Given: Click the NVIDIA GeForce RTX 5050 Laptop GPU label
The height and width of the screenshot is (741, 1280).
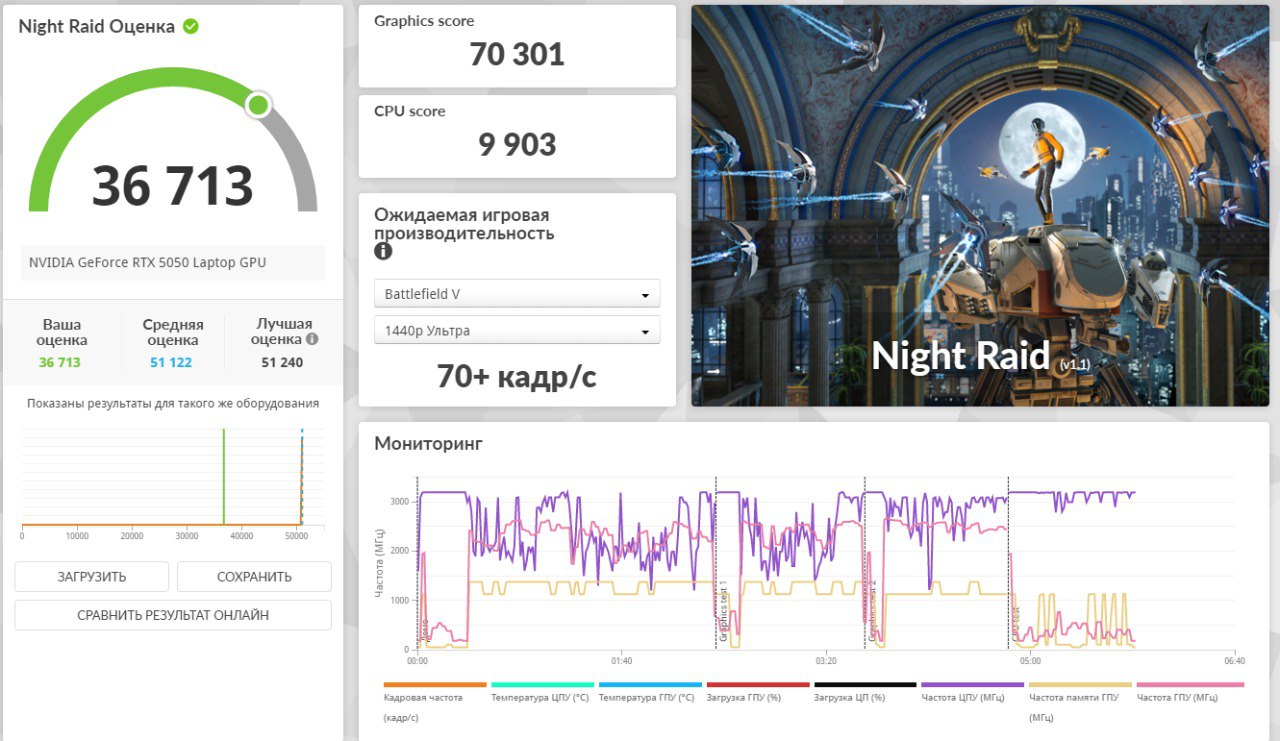Looking at the screenshot, I should [x=148, y=263].
